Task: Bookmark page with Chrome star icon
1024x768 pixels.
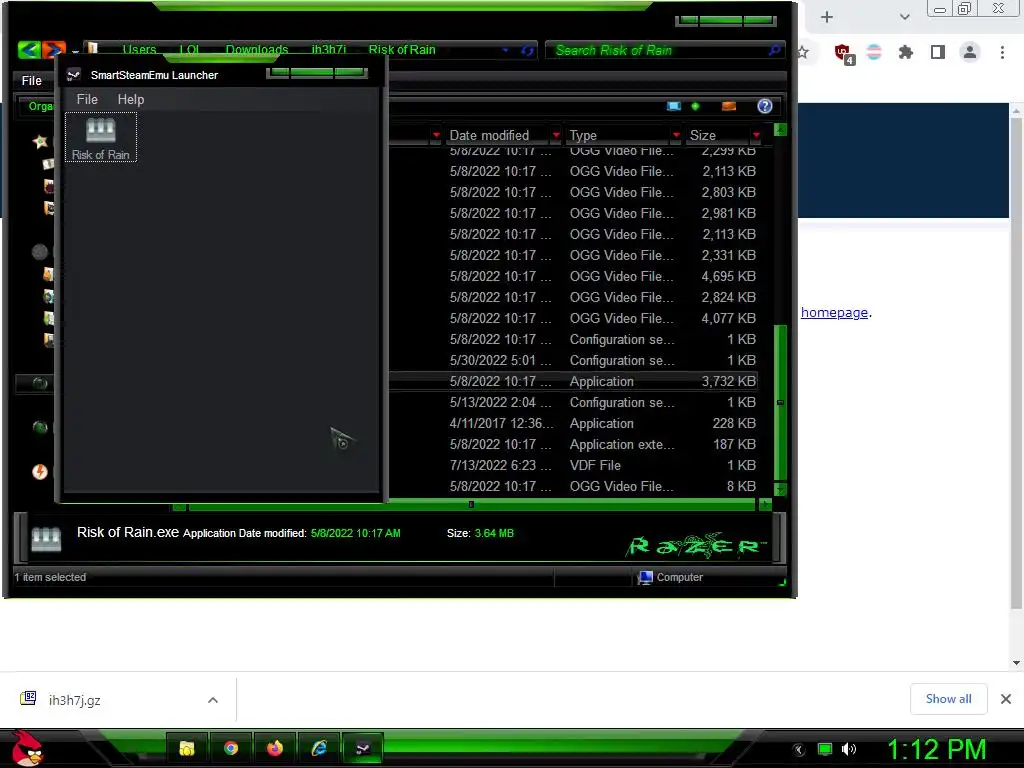Action: pyautogui.click(x=803, y=52)
